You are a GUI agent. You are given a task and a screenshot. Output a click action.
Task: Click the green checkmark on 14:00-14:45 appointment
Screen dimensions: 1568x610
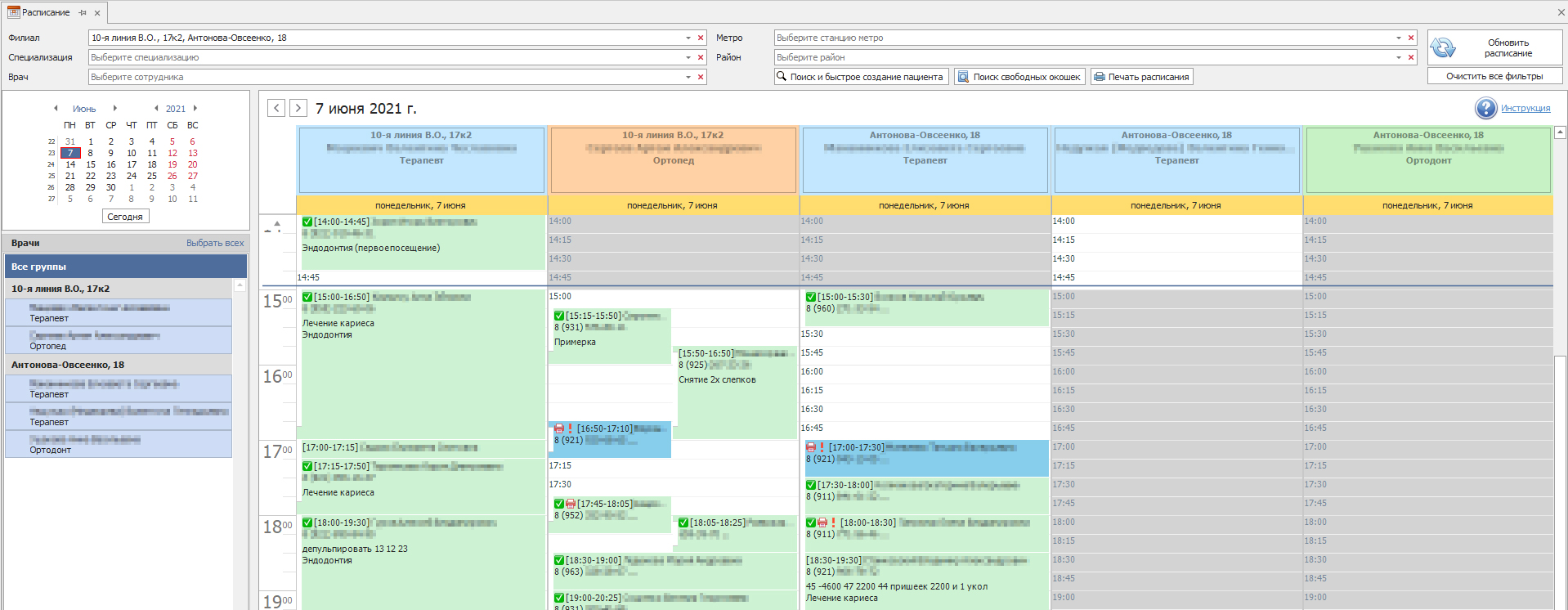(307, 222)
